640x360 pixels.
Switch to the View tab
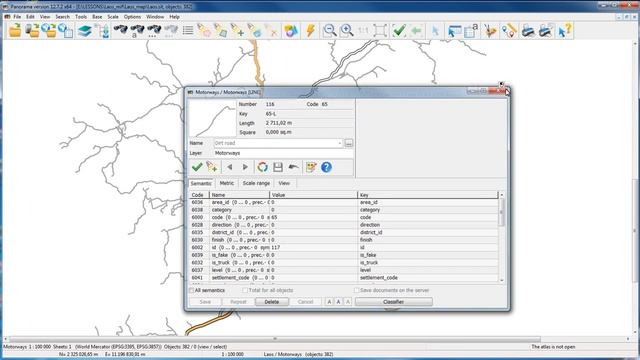(x=284, y=183)
